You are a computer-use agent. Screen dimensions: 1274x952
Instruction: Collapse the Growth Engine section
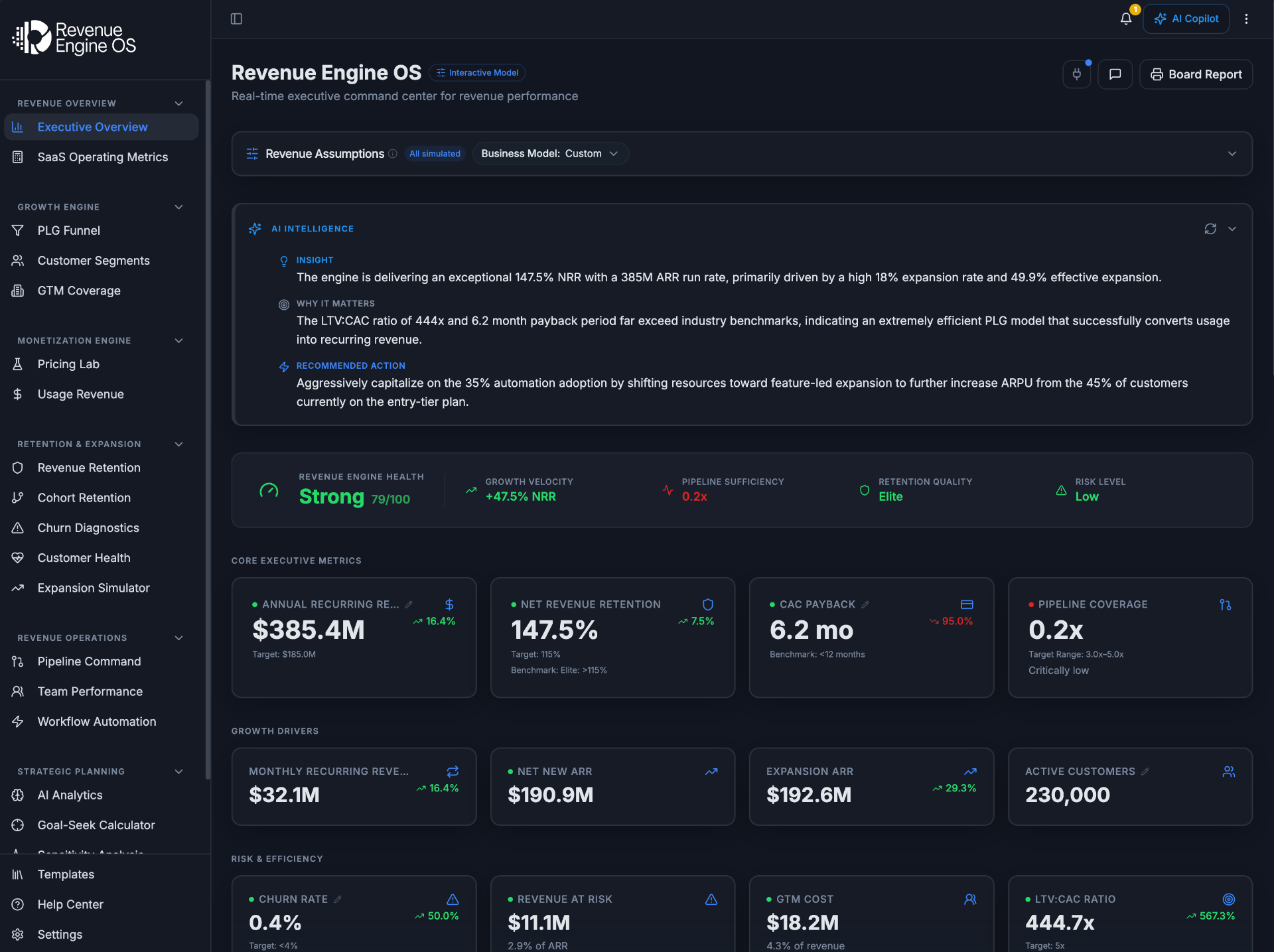pos(178,207)
